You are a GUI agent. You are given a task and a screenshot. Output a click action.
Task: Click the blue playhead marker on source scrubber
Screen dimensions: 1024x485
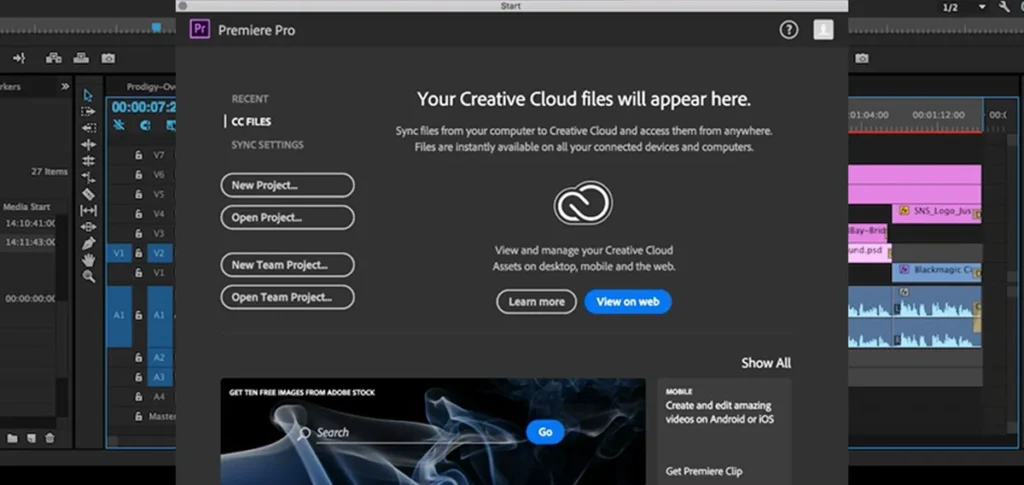point(156,27)
